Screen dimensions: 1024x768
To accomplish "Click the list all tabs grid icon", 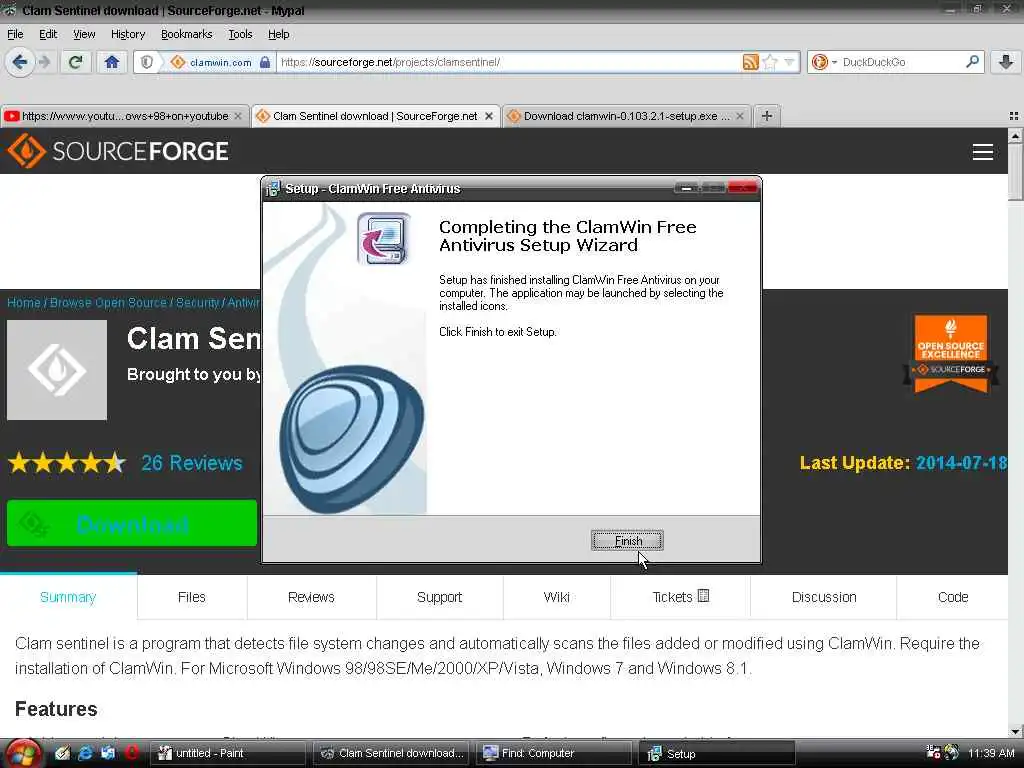I will click(x=1014, y=116).
